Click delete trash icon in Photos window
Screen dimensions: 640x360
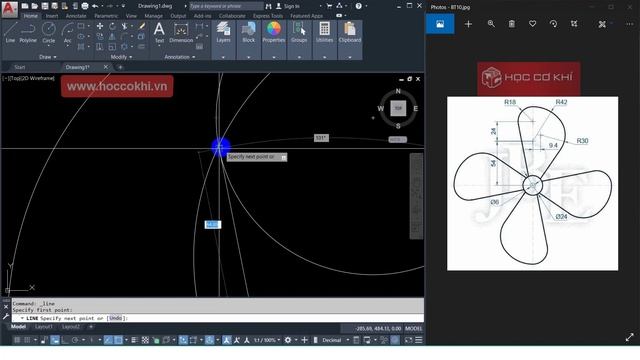512,24
